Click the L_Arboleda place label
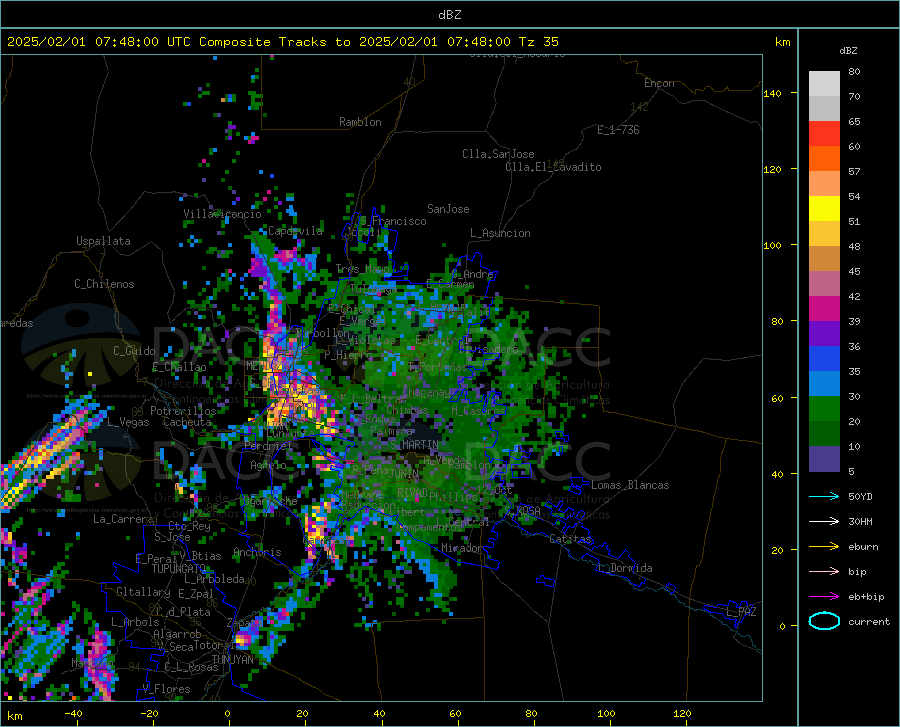900x727 pixels. (214, 579)
